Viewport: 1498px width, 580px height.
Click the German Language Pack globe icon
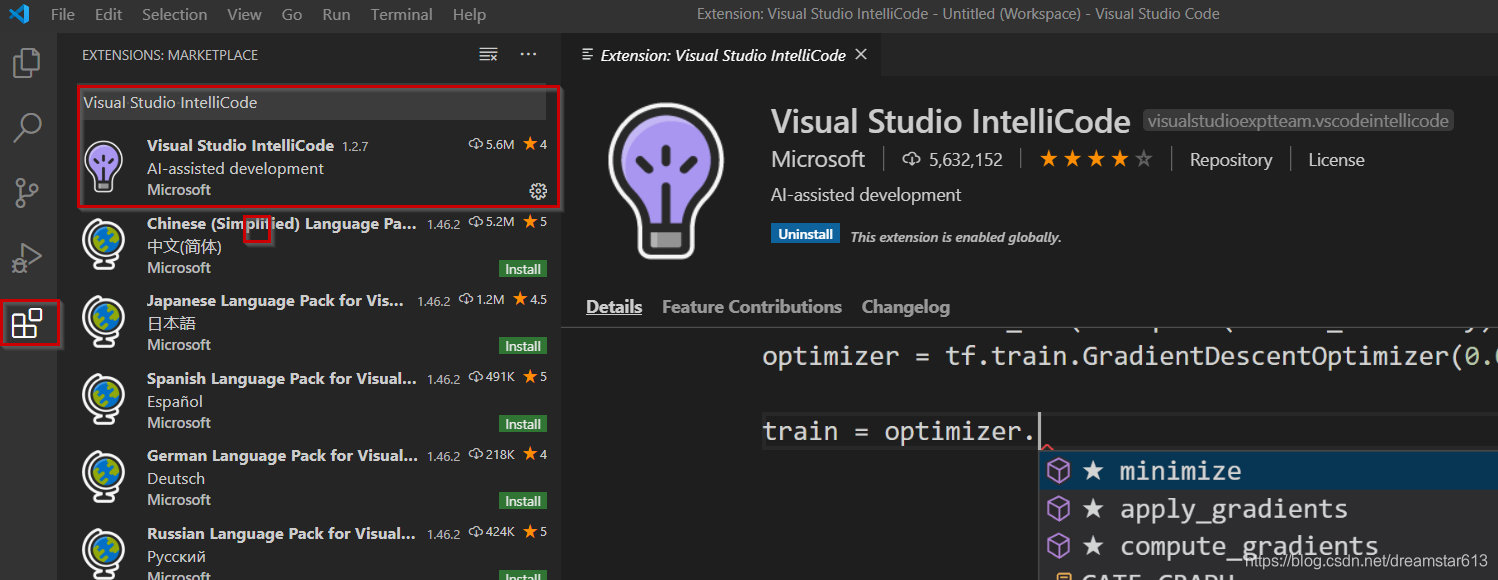(x=104, y=475)
